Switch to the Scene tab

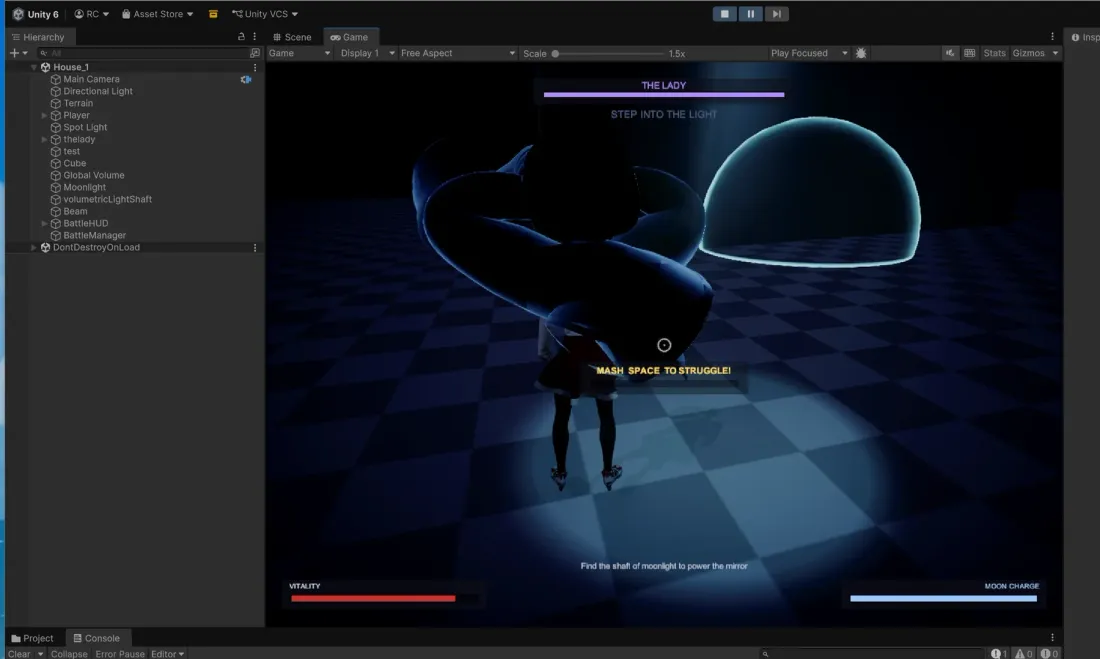(293, 37)
